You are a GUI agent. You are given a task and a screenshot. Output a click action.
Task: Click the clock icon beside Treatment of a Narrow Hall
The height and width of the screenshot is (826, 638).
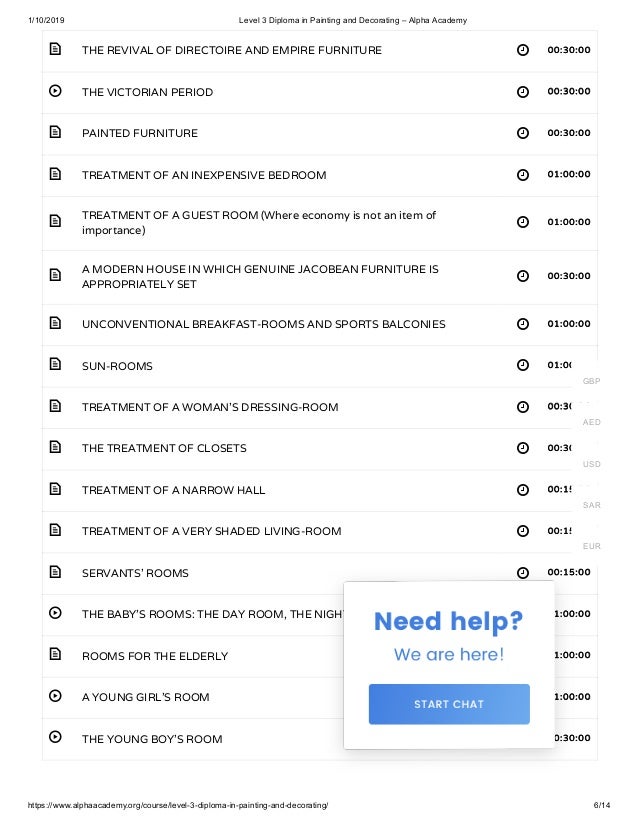tap(523, 490)
